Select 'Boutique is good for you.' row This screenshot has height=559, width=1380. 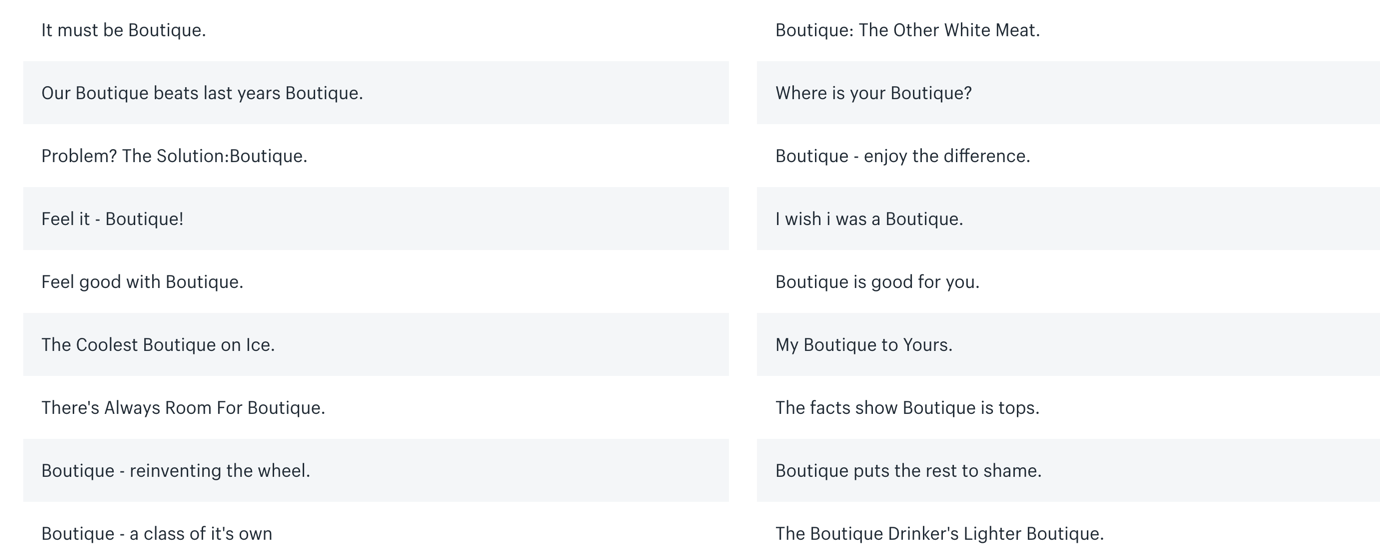(877, 282)
